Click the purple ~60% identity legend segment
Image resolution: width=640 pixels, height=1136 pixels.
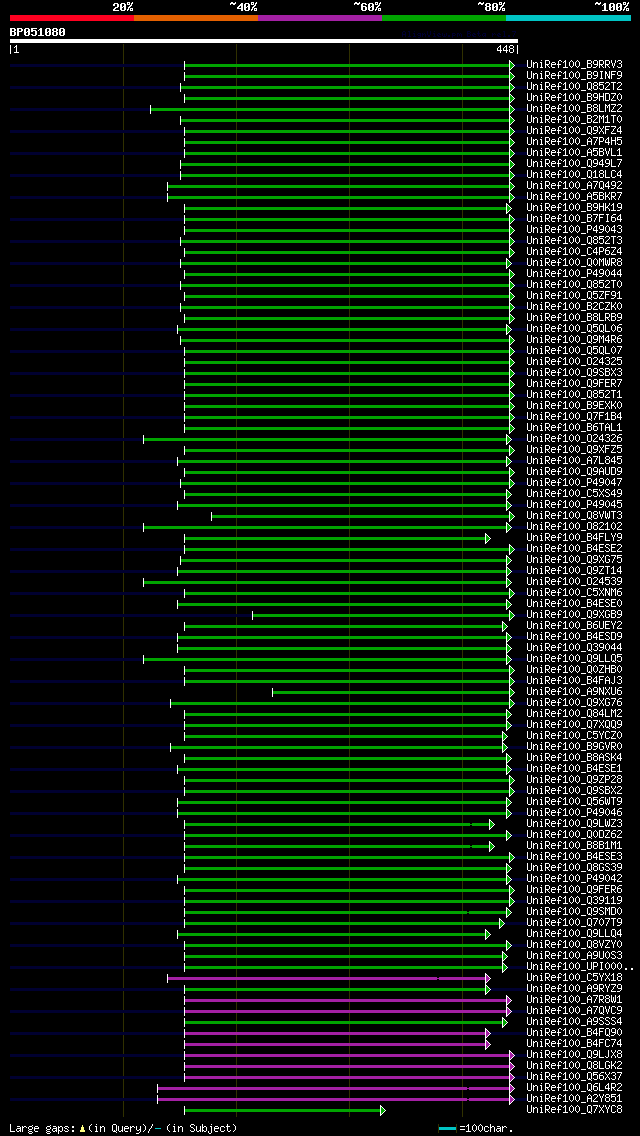coord(320,17)
